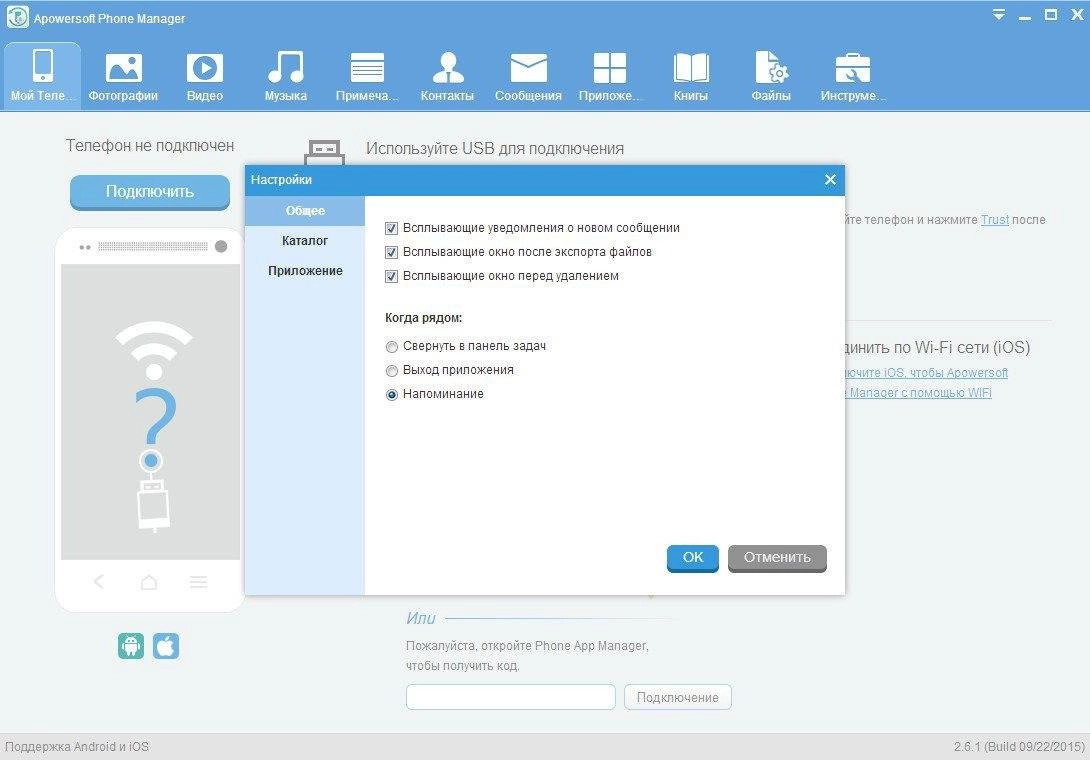Viewport: 1090px width, 760px height.
Task: Focus the connection code input field
Action: (511, 697)
